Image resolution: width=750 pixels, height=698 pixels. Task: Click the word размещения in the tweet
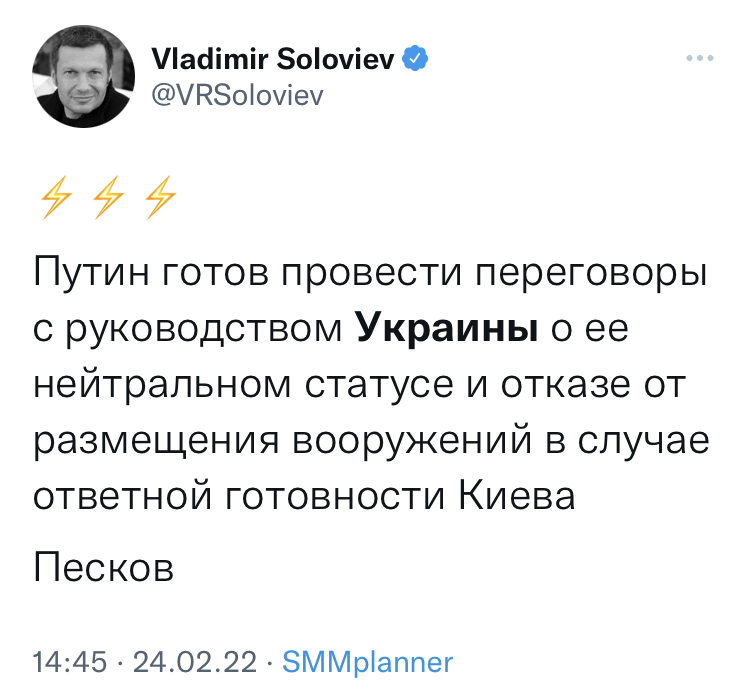pos(156,440)
